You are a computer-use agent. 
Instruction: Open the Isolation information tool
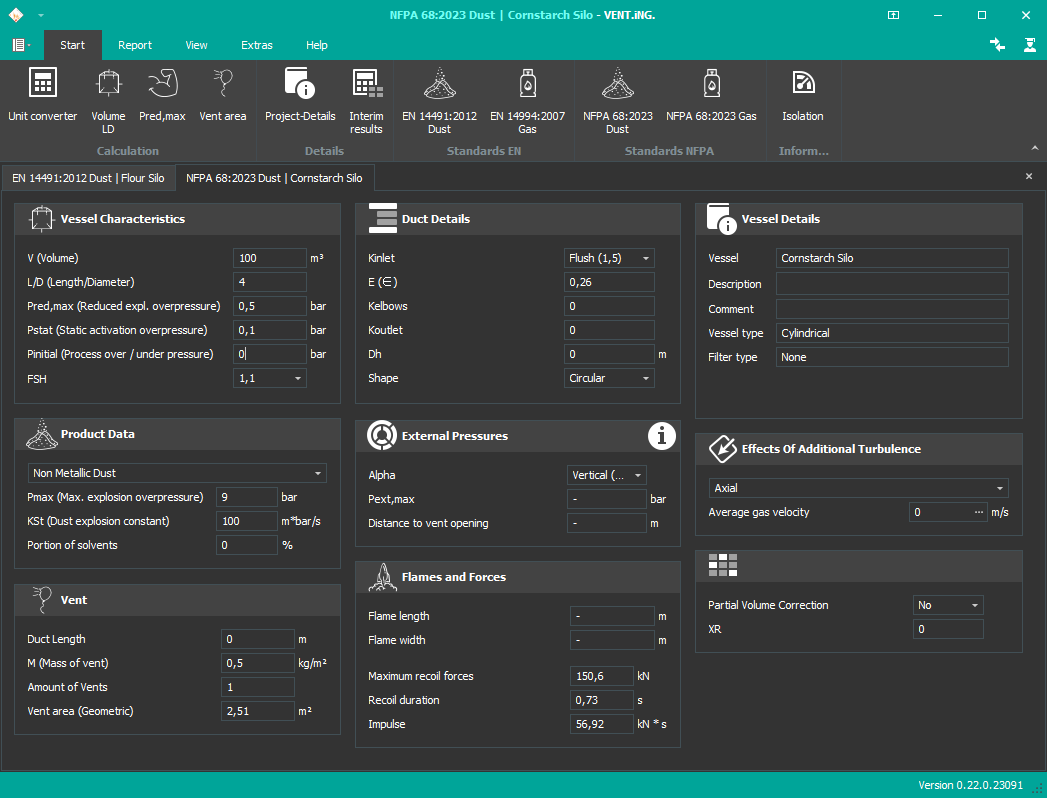[x=802, y=97]
